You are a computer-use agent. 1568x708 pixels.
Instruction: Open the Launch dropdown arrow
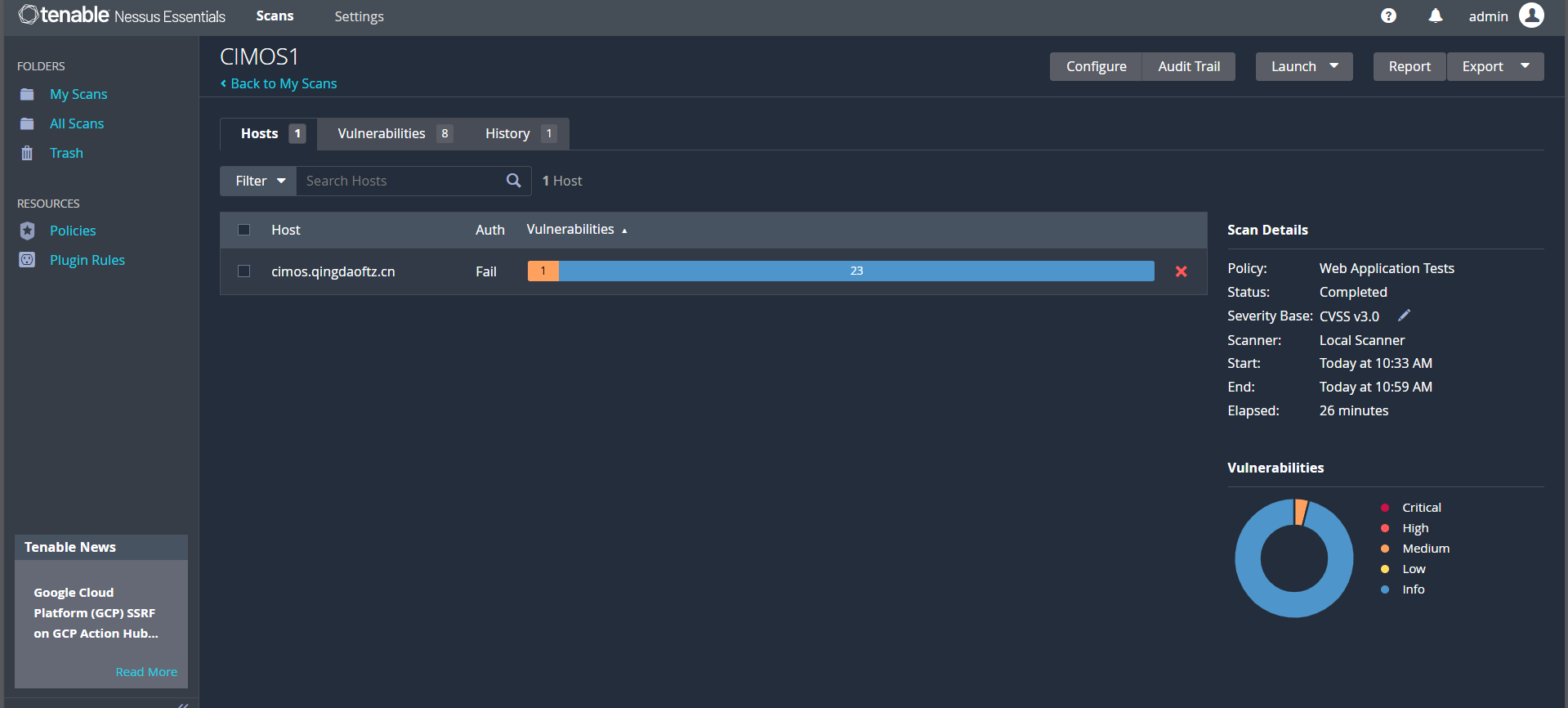pyautogui.click(x=1334, y=65)
